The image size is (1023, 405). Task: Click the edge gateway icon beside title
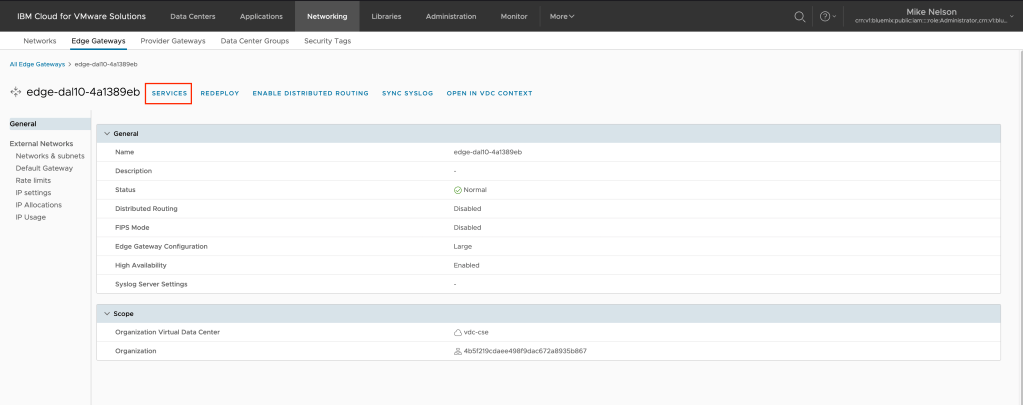click(15, 93)
